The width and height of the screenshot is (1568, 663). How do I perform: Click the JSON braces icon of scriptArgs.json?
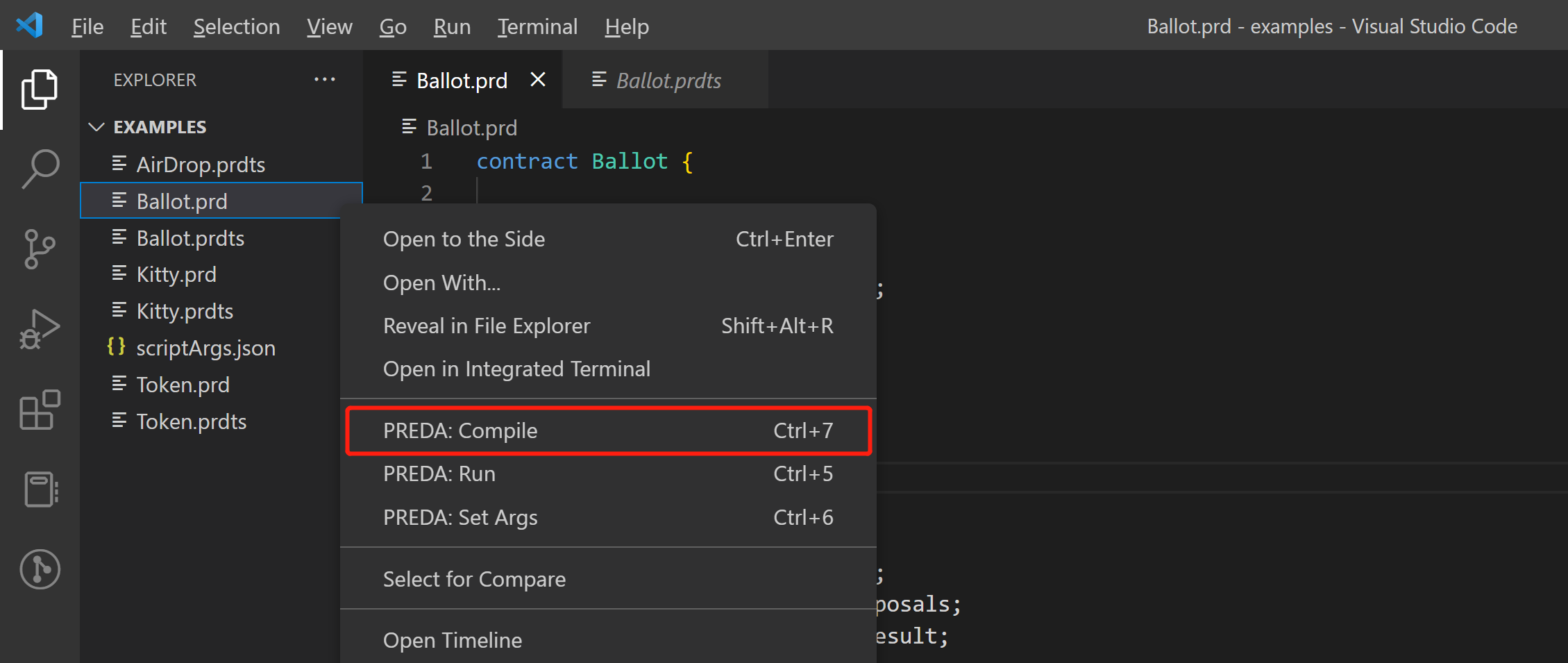pyautogui.click(x=117, y=346)
